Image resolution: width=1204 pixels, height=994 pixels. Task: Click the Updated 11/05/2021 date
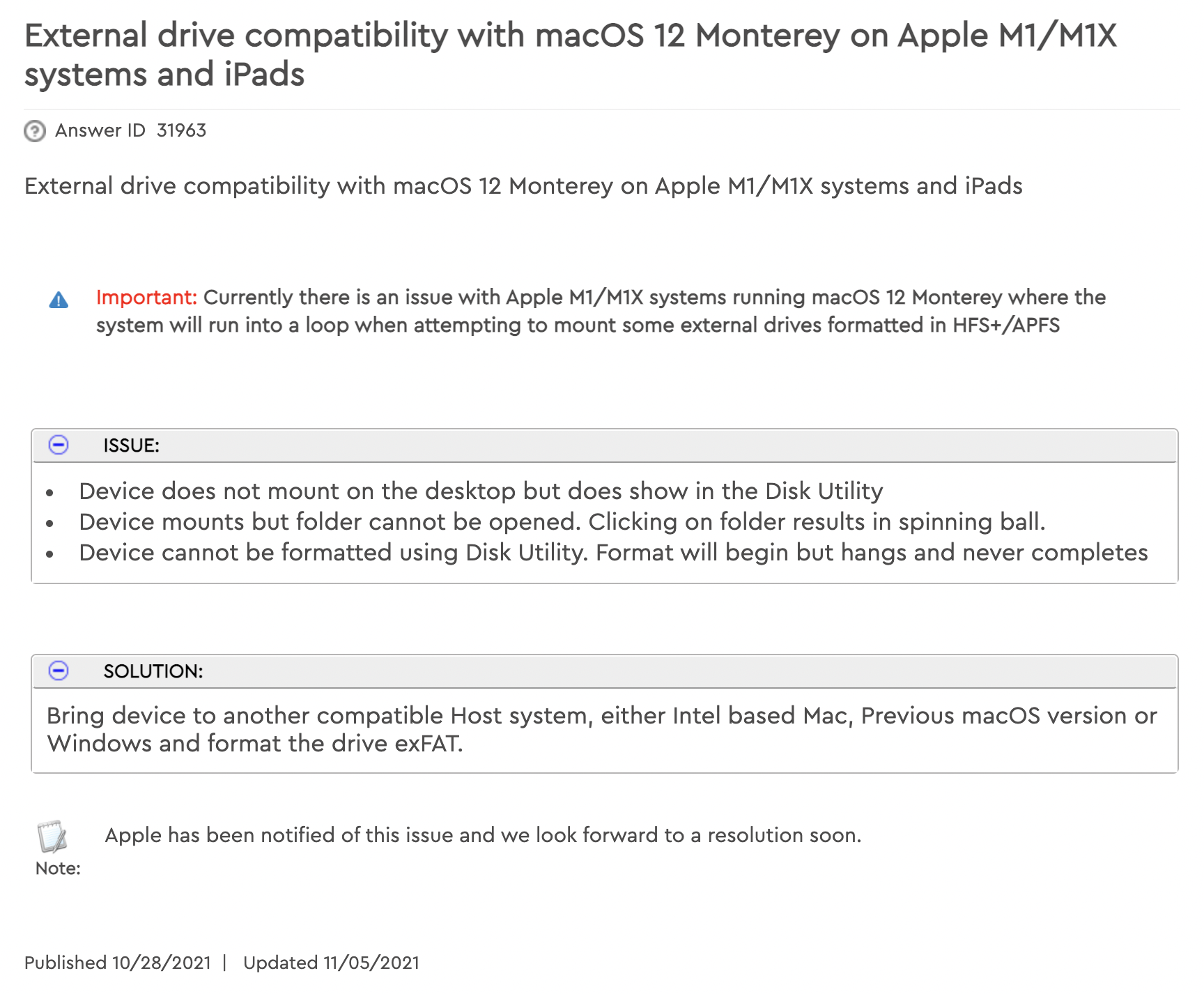(x=331, y=963)
